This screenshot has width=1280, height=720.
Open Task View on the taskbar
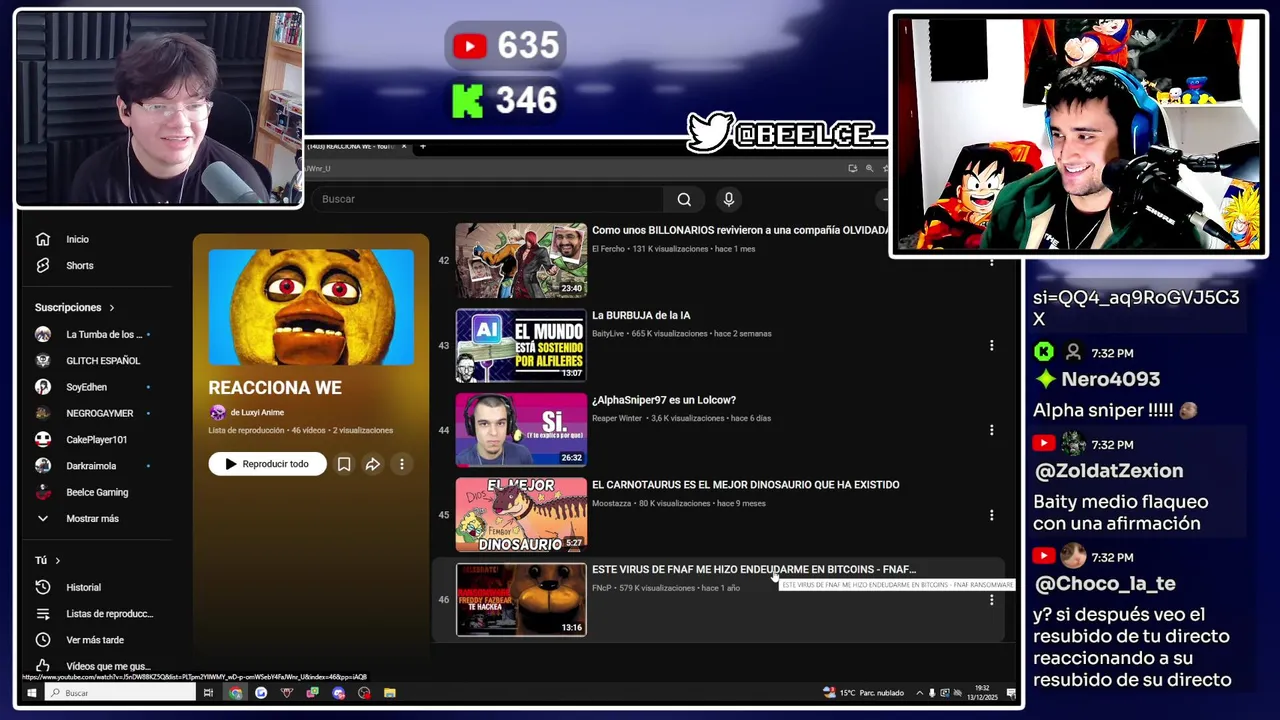coord(208,692)
